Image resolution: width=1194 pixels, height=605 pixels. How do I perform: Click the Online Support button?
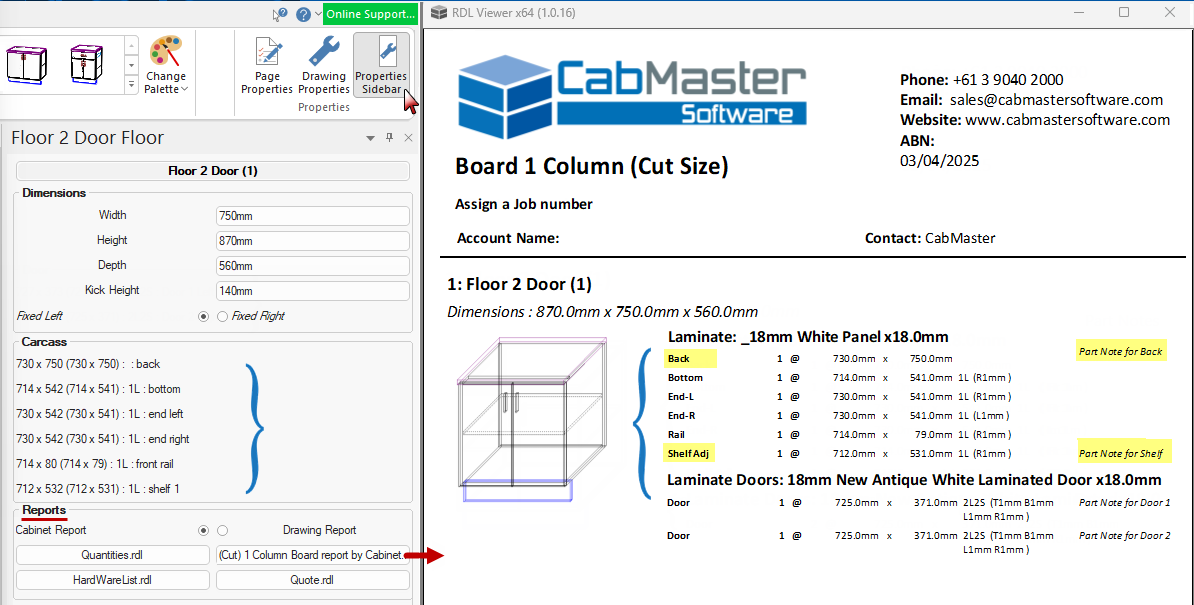tap(370, 14)
